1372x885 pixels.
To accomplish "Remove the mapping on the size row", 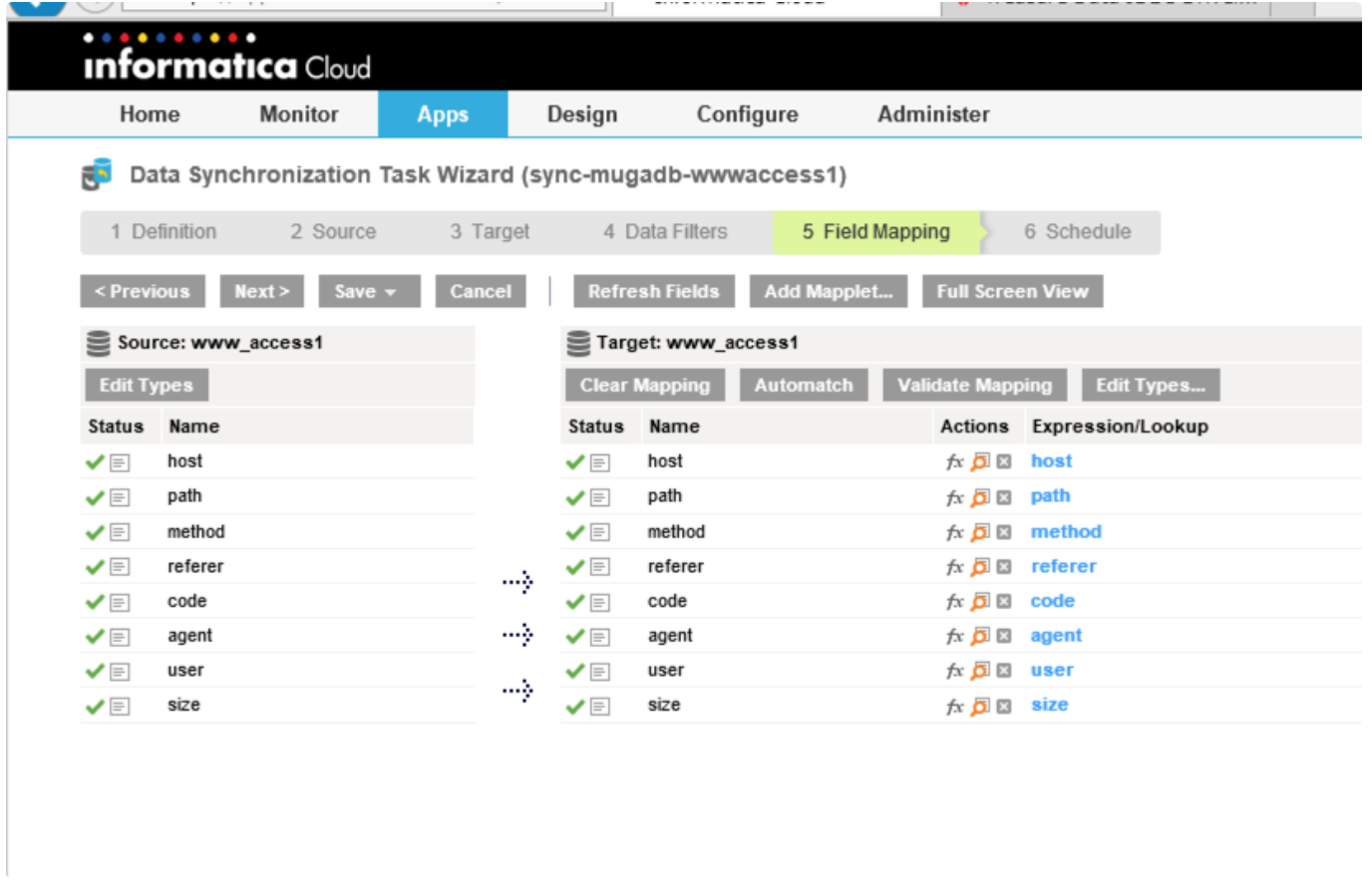I will [1004, 707].
